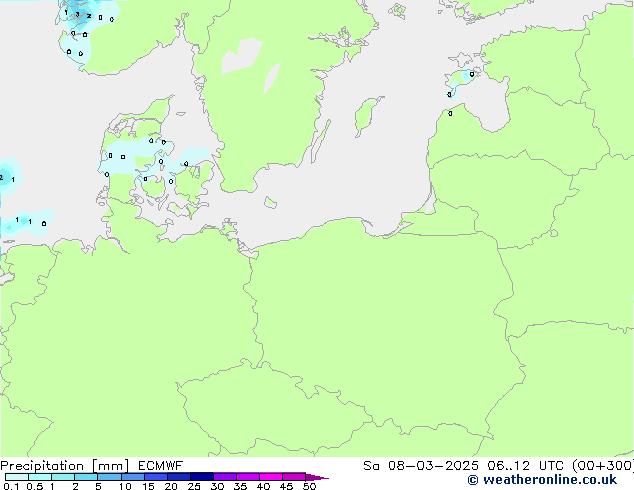Pick the 40–45 mm magenta legend swatch
Viewport: 634px width, 490px height.
(x=271, y=477)
